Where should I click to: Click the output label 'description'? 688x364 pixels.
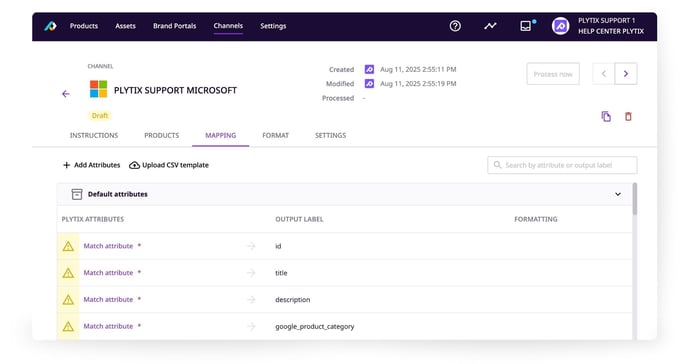pyautogui.click(x=293, y=300)
